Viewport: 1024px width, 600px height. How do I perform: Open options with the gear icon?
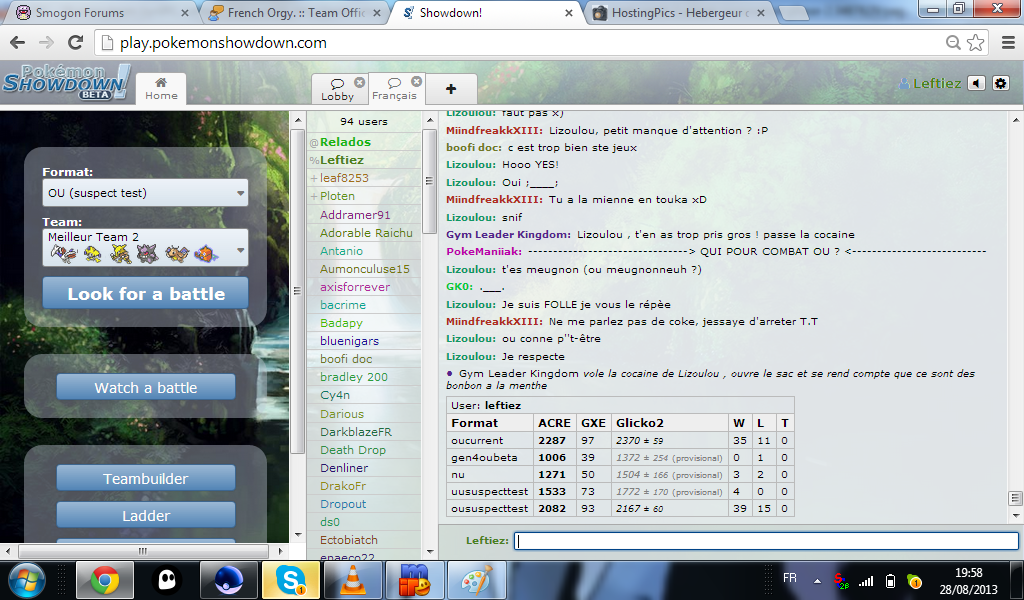(x=1000, y=84)
